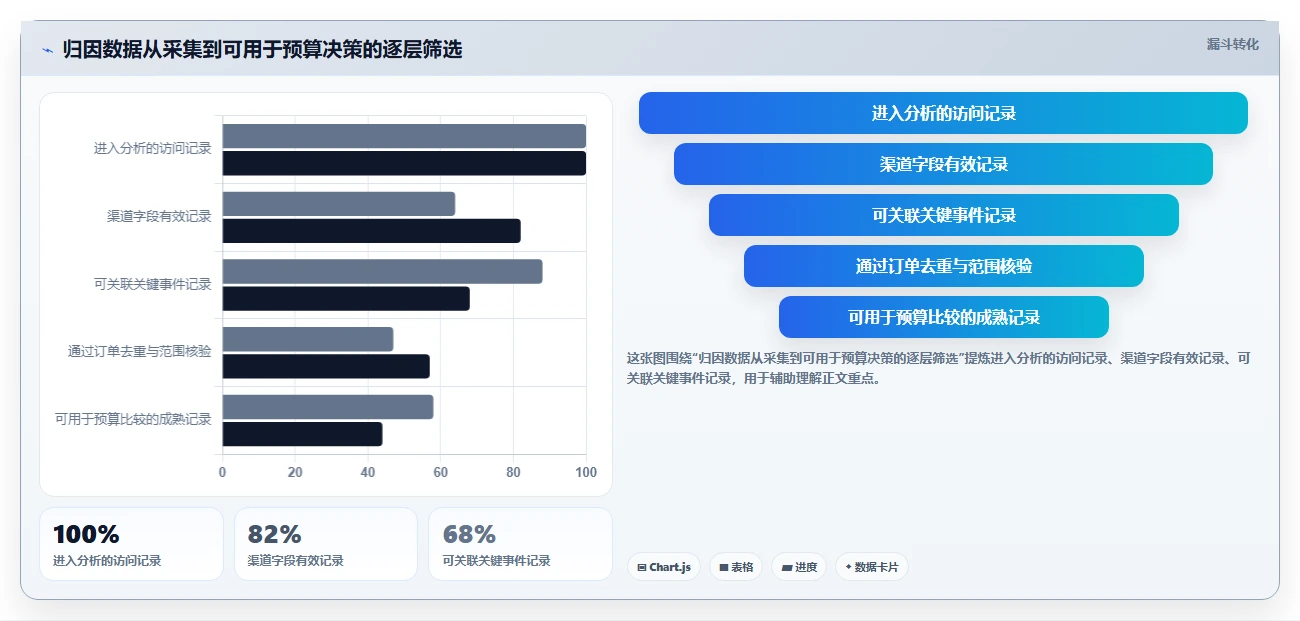1300x621 pixels.
Task: Select the 可用于预算比较的成熟记录 funnel stage
Action: point(943,317)
